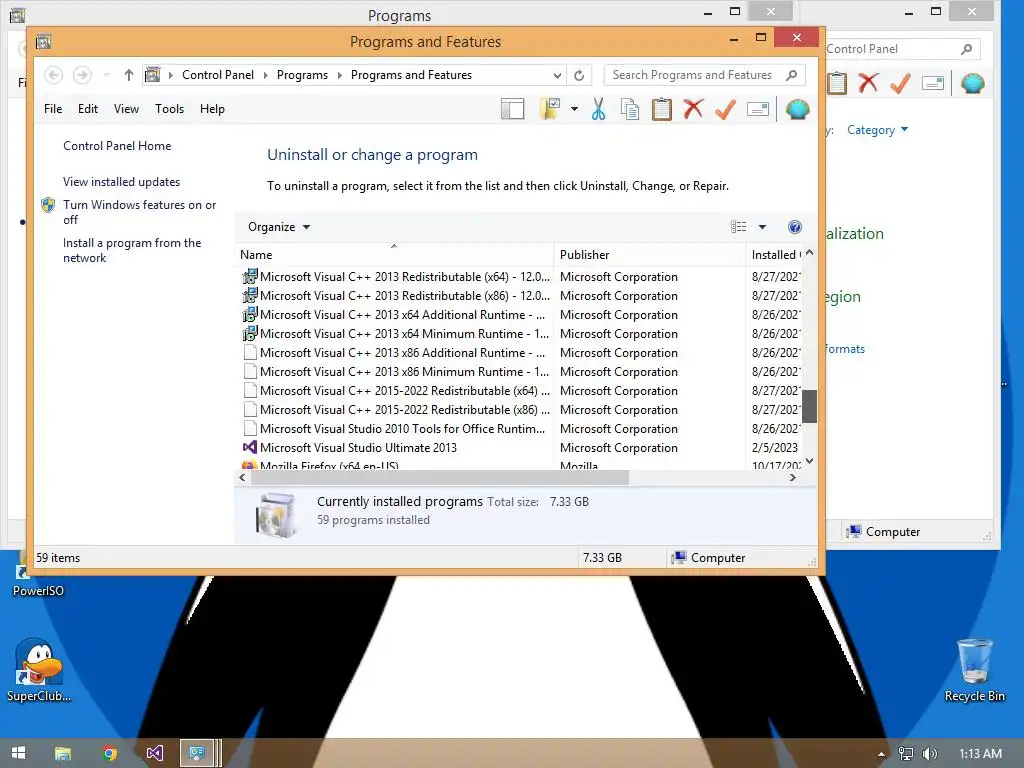Sort list by Installed On column header
Screen dimensions: 1024x768
(774, 255)
